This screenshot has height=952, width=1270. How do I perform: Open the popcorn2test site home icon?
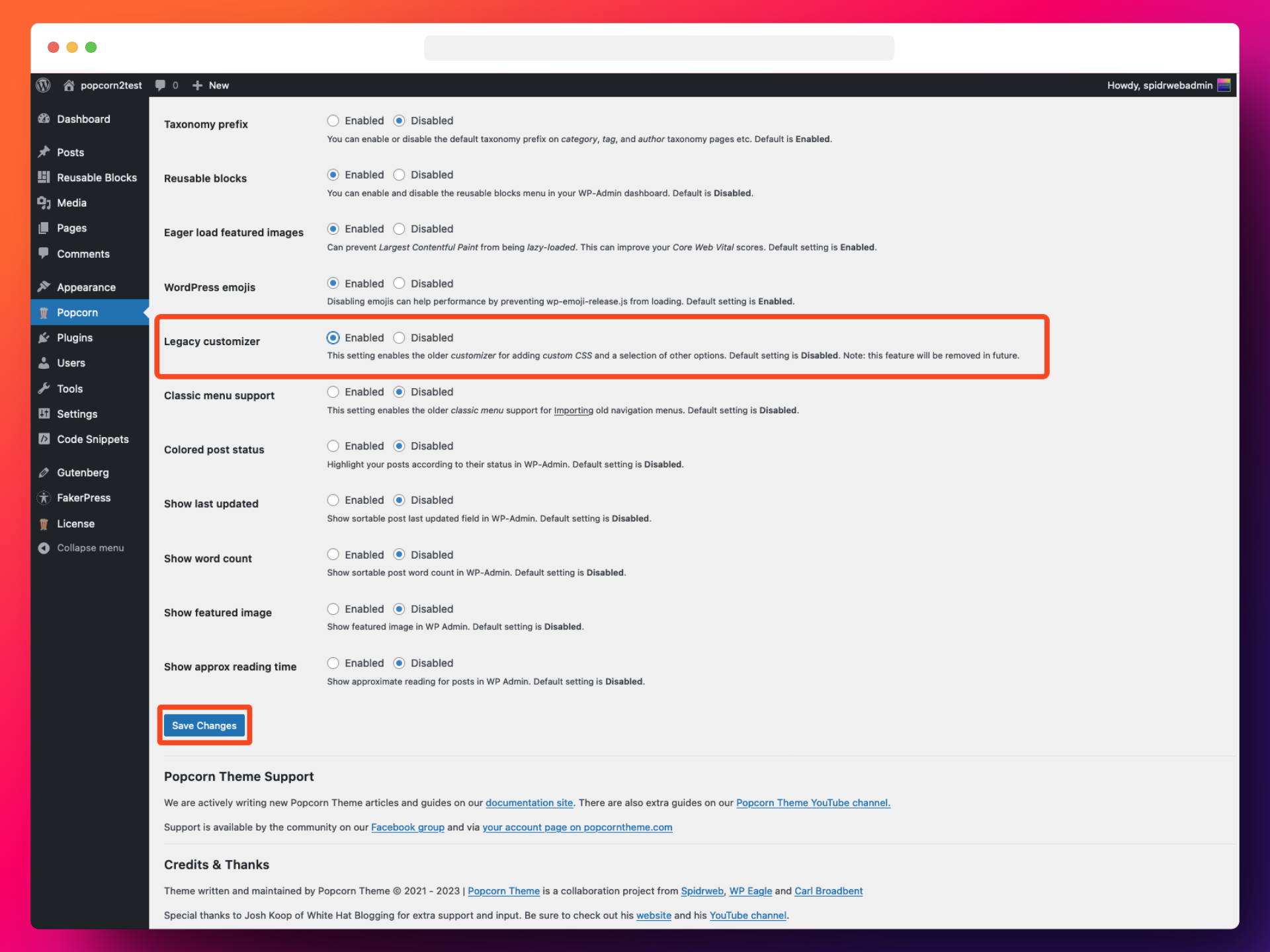[x=69, y=85]
